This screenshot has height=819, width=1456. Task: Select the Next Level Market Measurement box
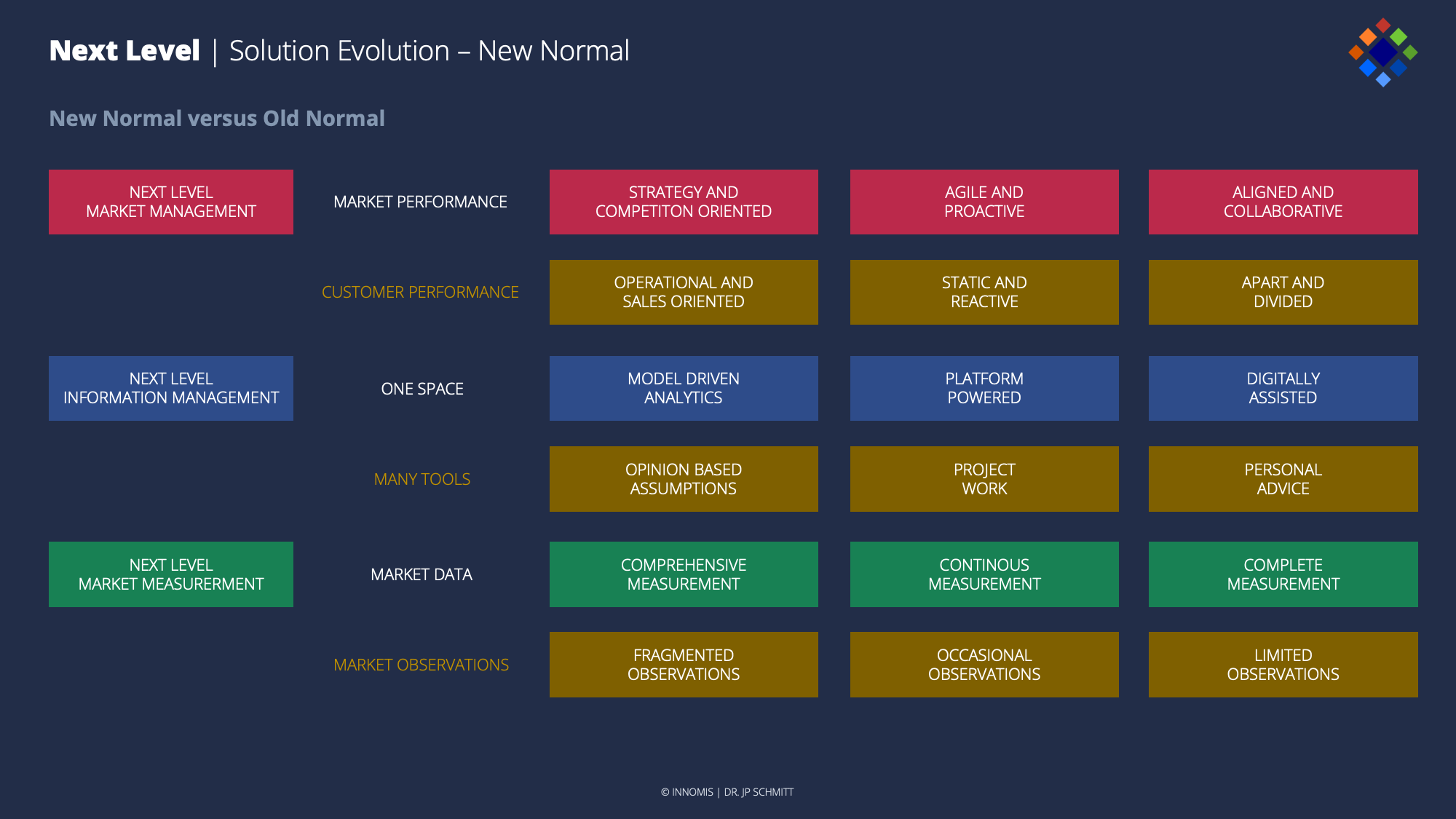[171, 574]
